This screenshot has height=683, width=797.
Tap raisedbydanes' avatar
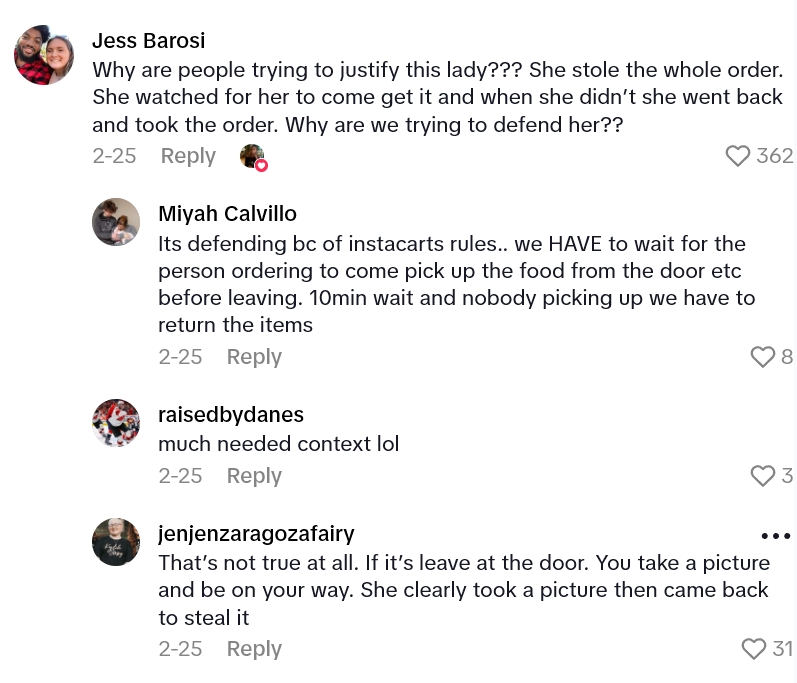pyautogui.click(x=116, y=423)
